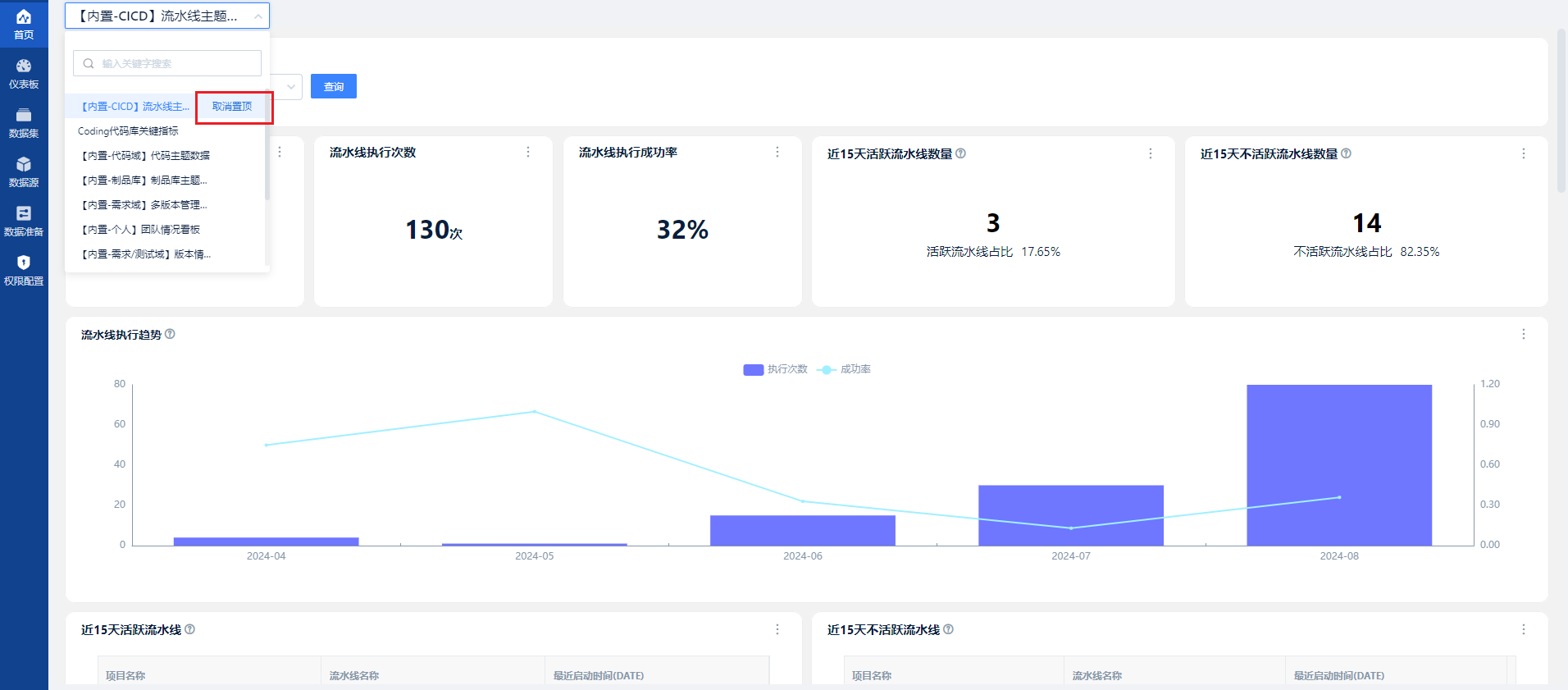Click the 130次 execution count value
1568x690 pixels.
coord(434,230)
